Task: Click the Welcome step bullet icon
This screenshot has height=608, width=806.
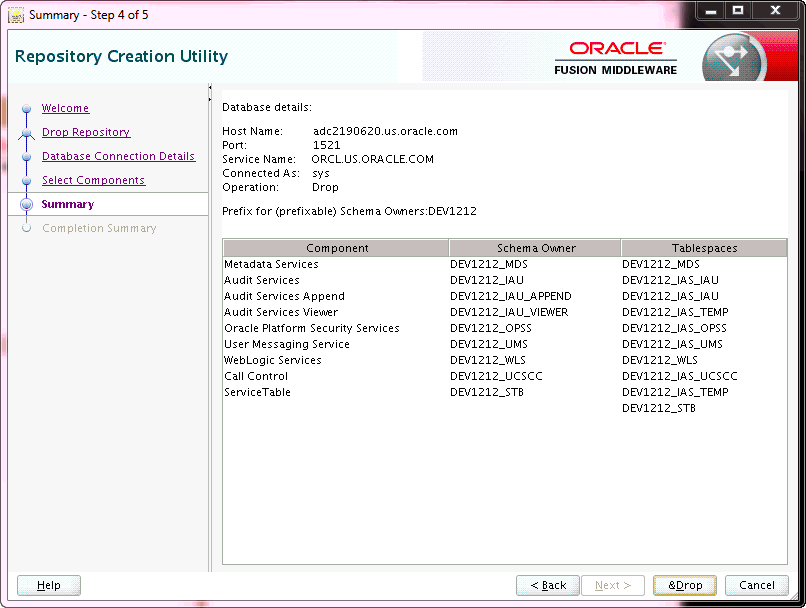Action: [x=27, y=108]
